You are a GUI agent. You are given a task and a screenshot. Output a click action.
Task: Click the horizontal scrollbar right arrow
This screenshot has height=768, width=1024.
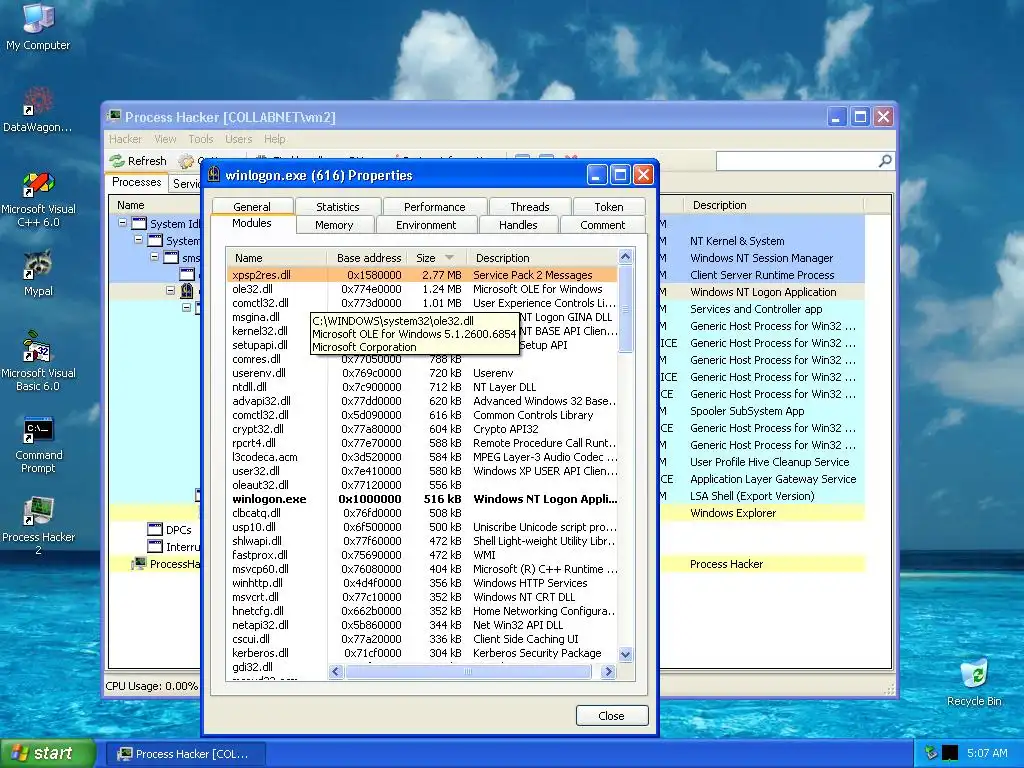[x=609, y=671]
